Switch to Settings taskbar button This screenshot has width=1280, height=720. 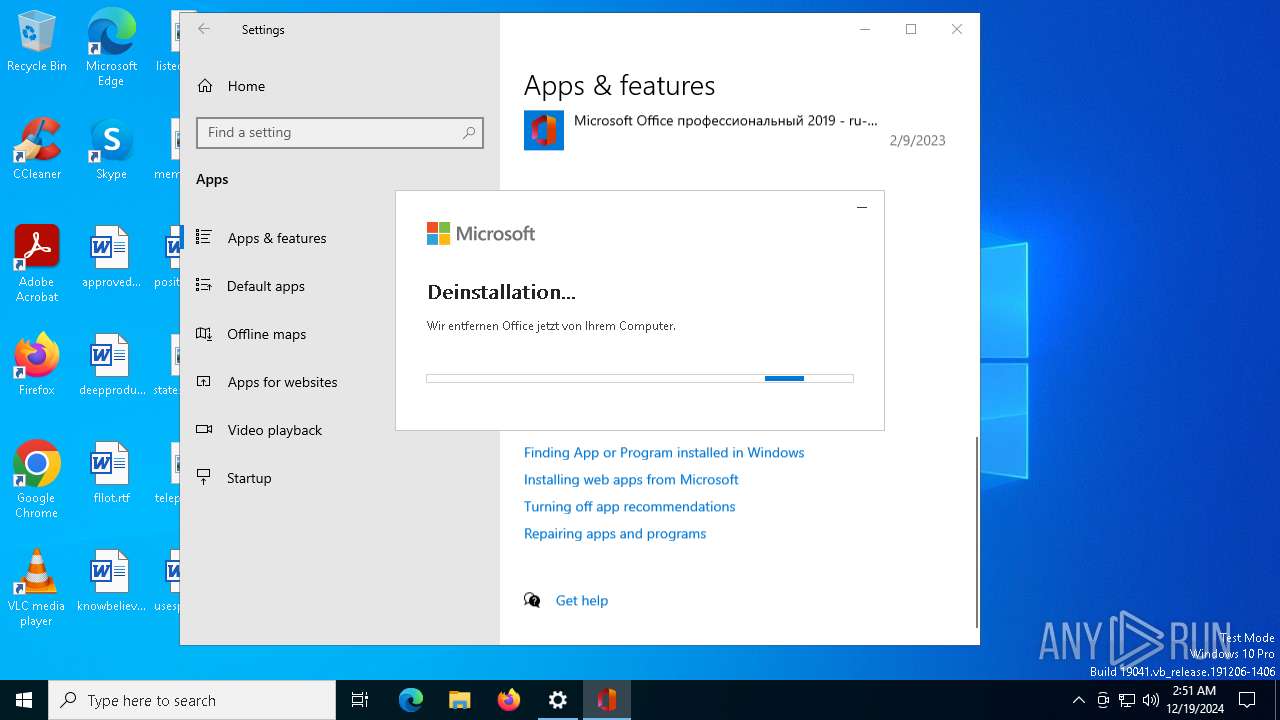click(558, 700)
